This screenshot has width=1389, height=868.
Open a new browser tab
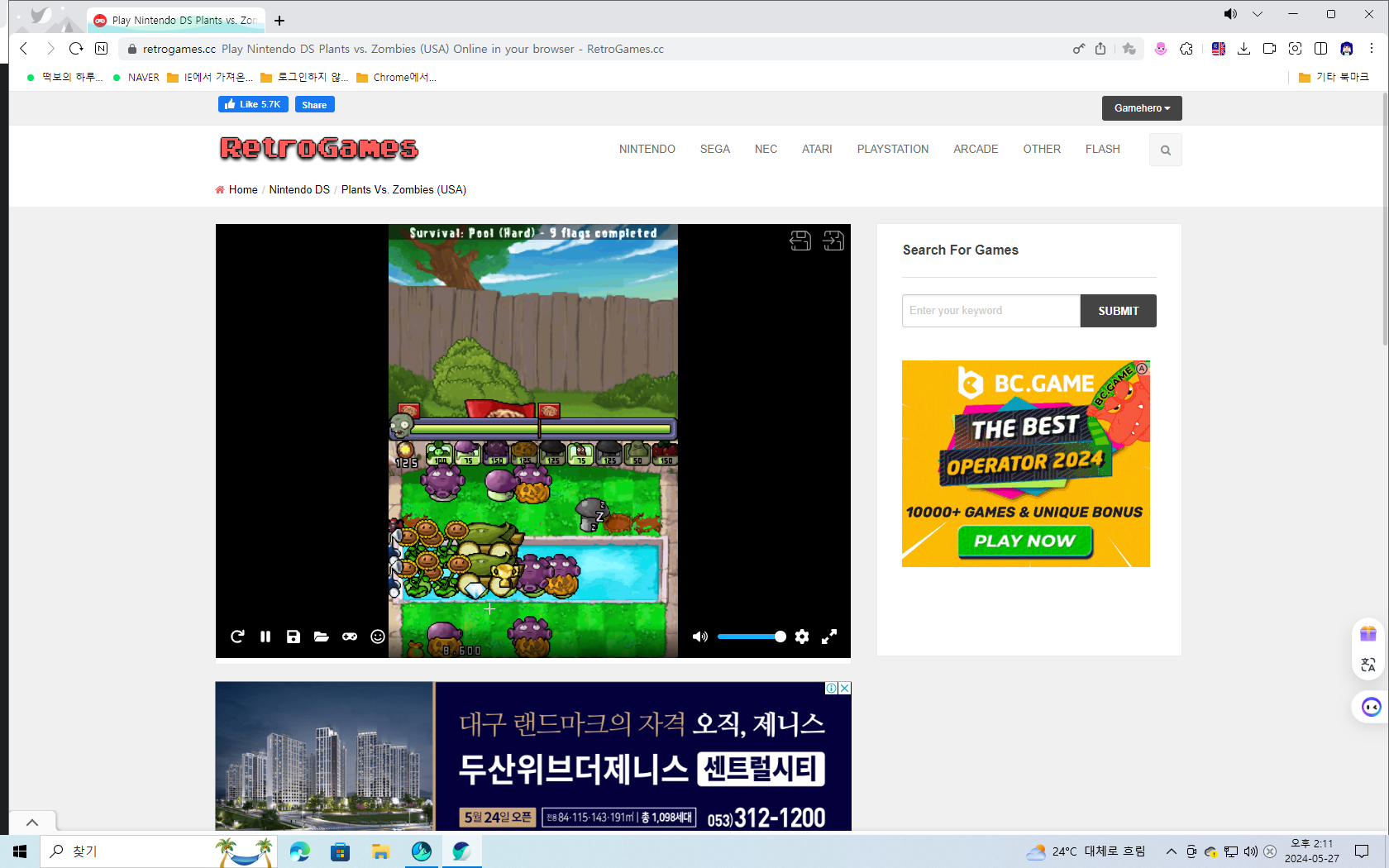(279, 21)
